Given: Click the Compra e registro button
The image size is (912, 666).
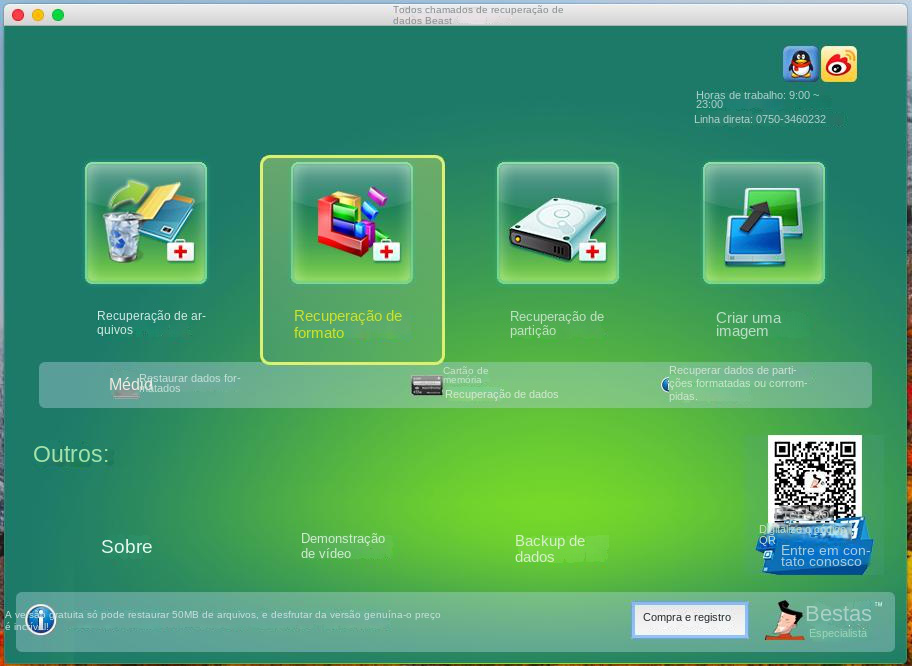Looking at the screenshot, I should tap(689, 619).
